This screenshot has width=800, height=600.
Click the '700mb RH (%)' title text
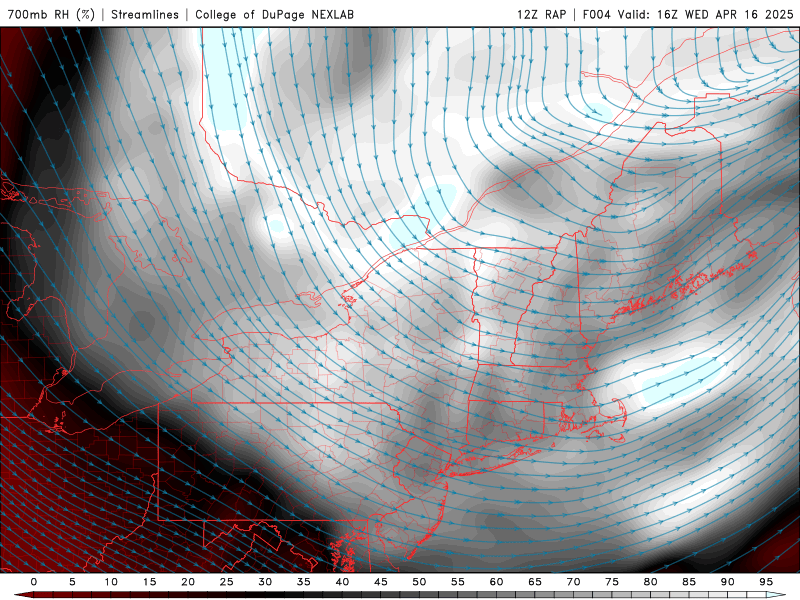[52, 14]
